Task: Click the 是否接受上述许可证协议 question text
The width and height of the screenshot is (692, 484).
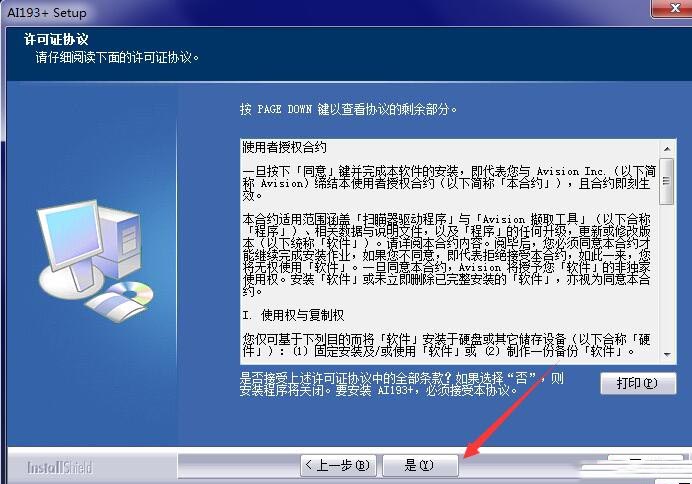Action: (402, 384)
